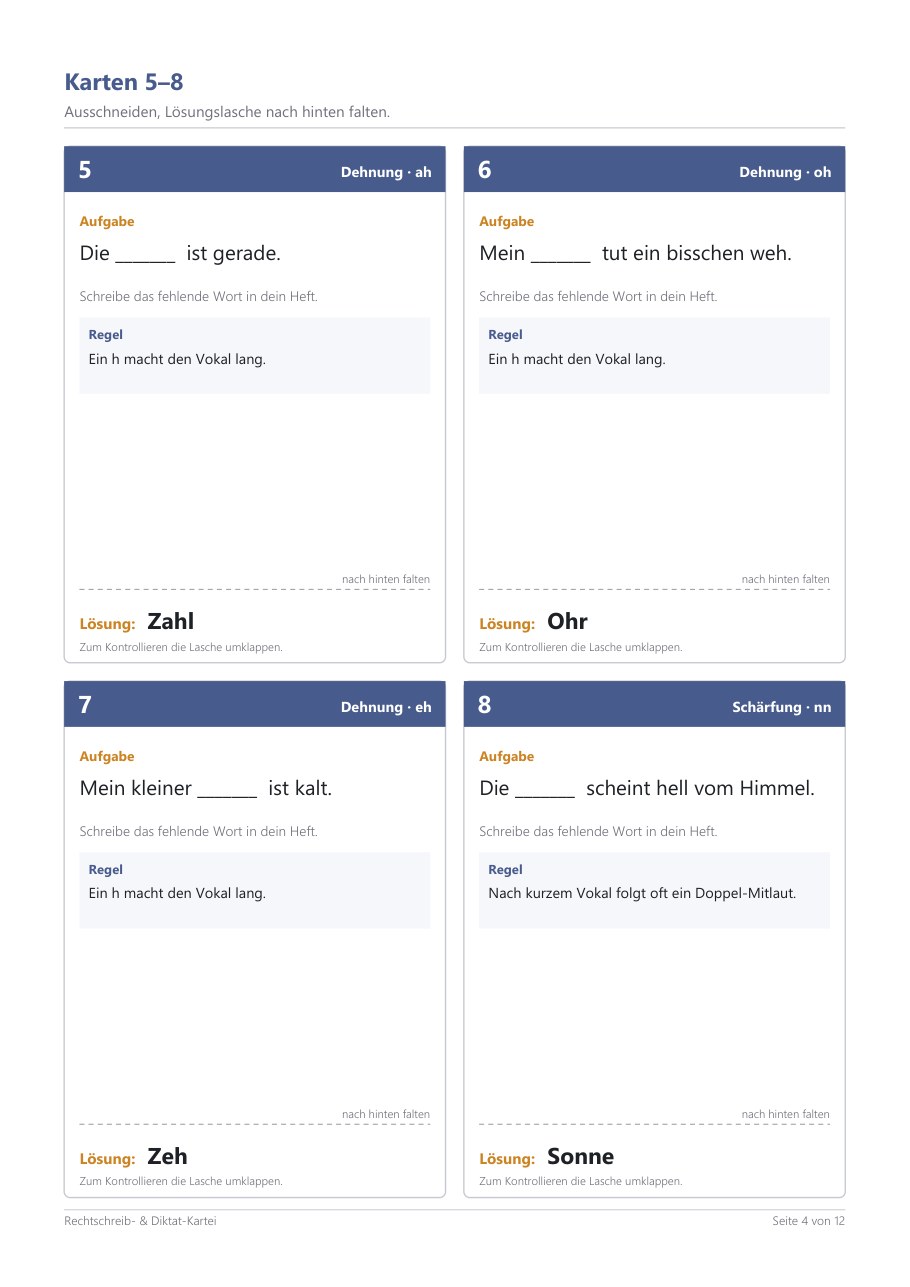Image resolution: width=910 pixels, height=1287 pixels.
Task: Click the solution word 'Zahl'
Action: pos(171,621)
